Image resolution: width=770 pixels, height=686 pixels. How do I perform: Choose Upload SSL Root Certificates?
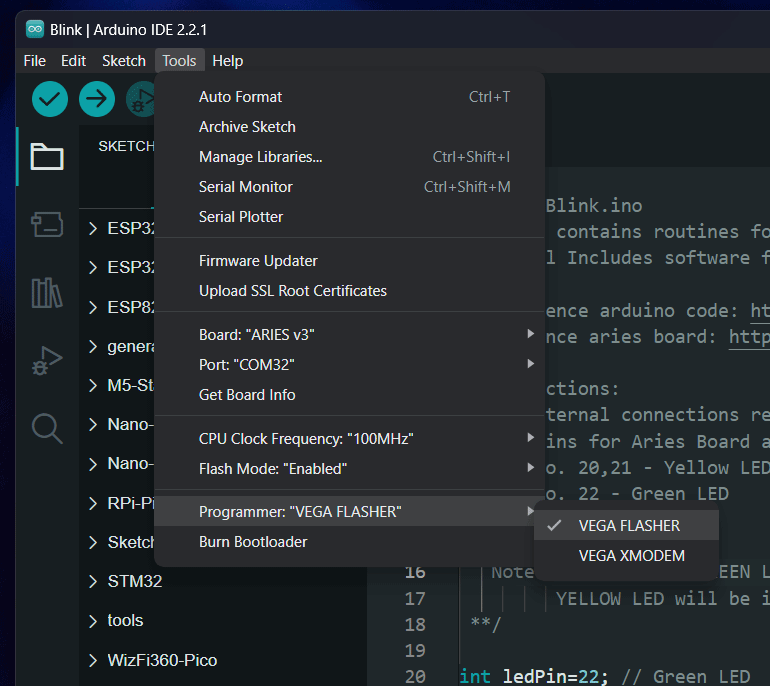[x=350, y=291]
